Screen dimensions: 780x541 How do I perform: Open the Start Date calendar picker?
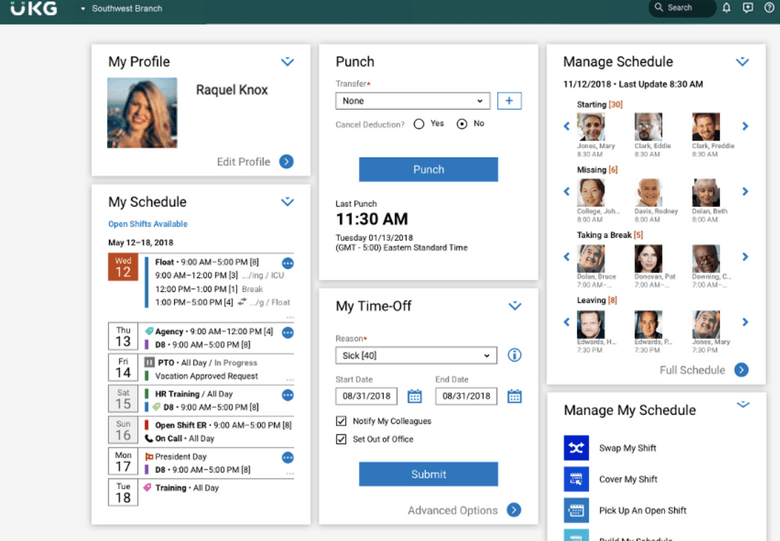[x=414, y=396]
